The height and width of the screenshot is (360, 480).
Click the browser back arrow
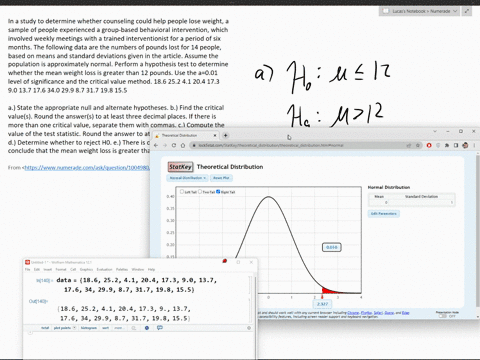[156, 145]
